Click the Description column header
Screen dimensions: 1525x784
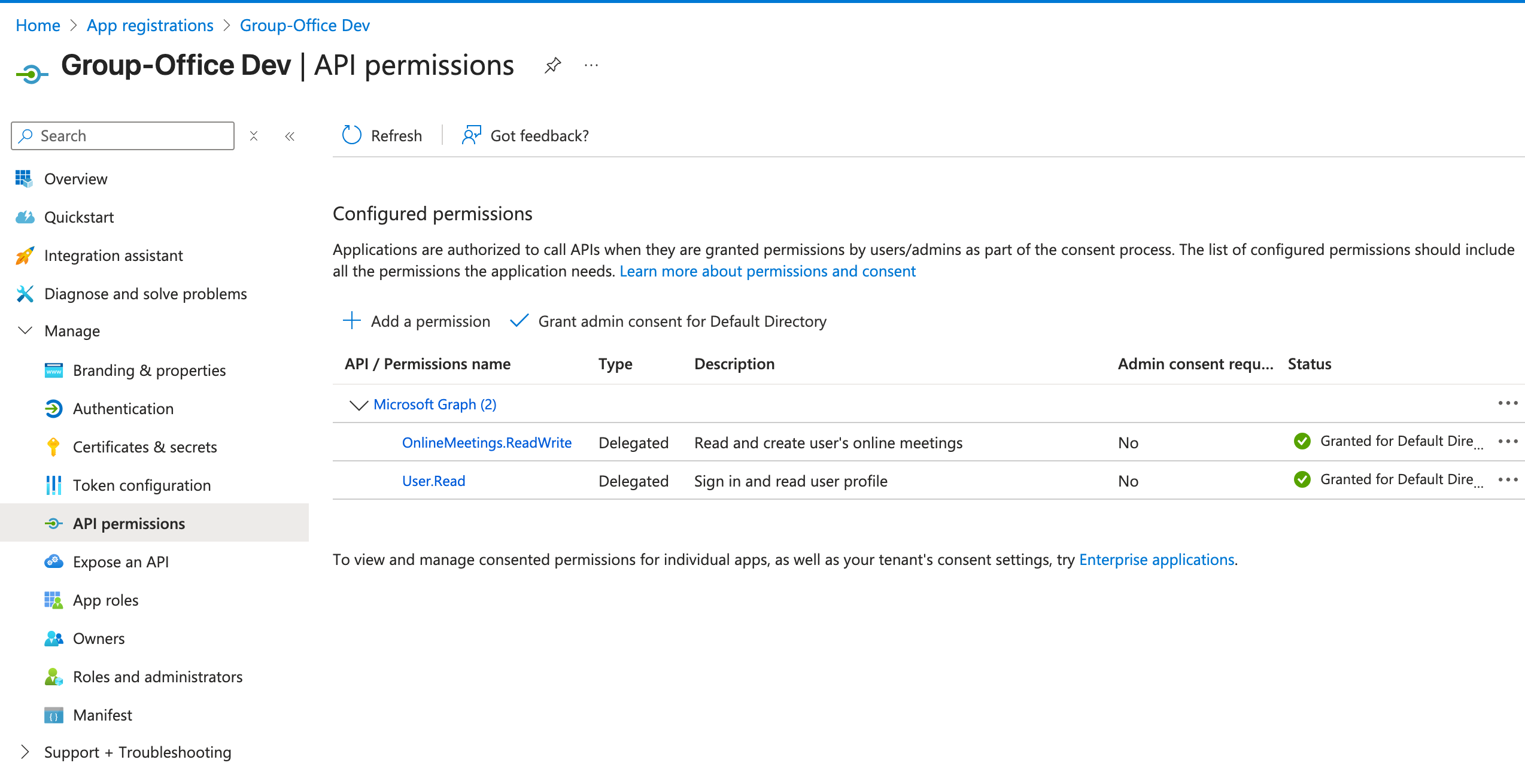coord(734,364)
